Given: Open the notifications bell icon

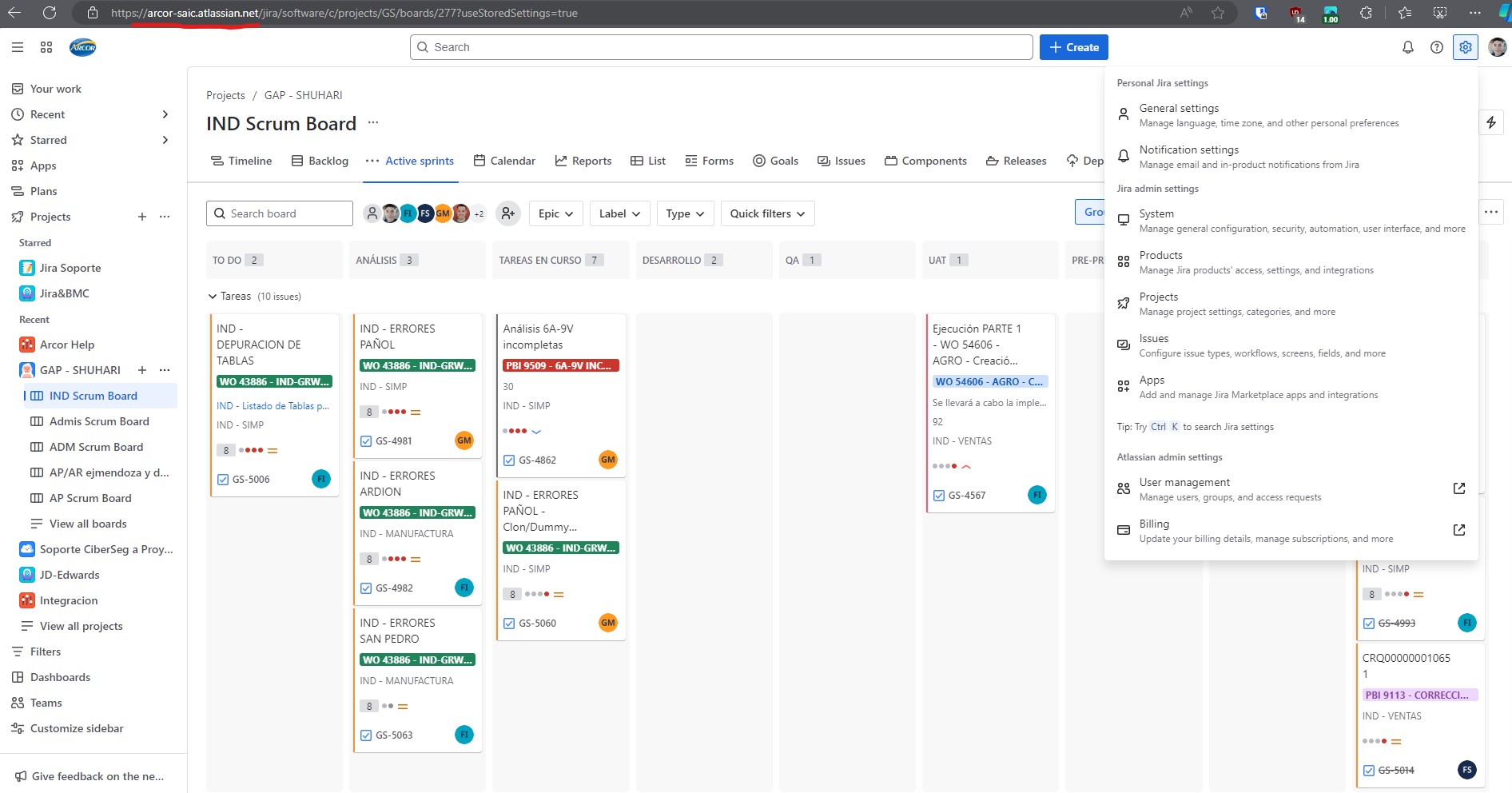Looking at the screenshot, I should [x=1407, y=47].
